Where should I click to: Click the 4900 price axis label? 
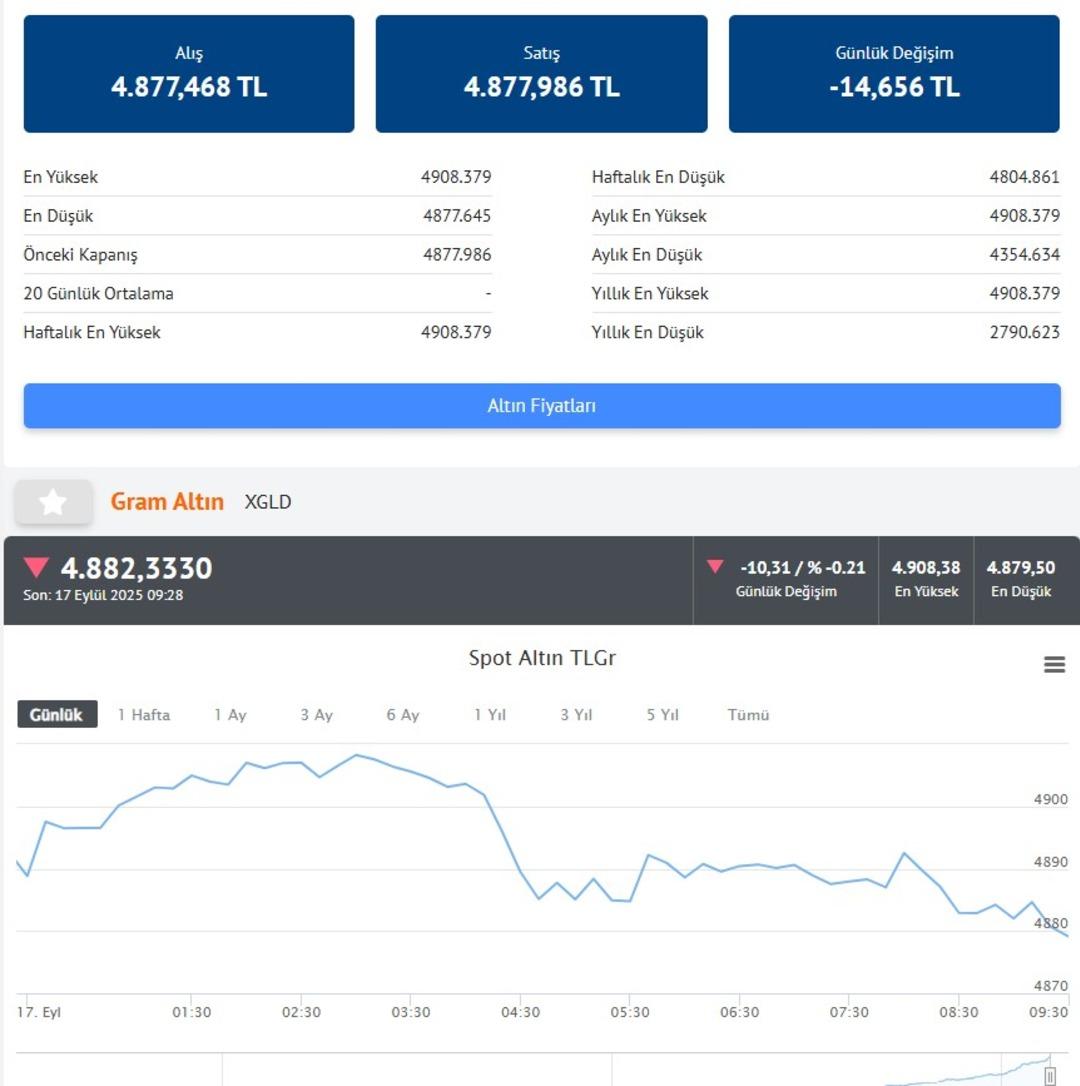[1050, 799]
